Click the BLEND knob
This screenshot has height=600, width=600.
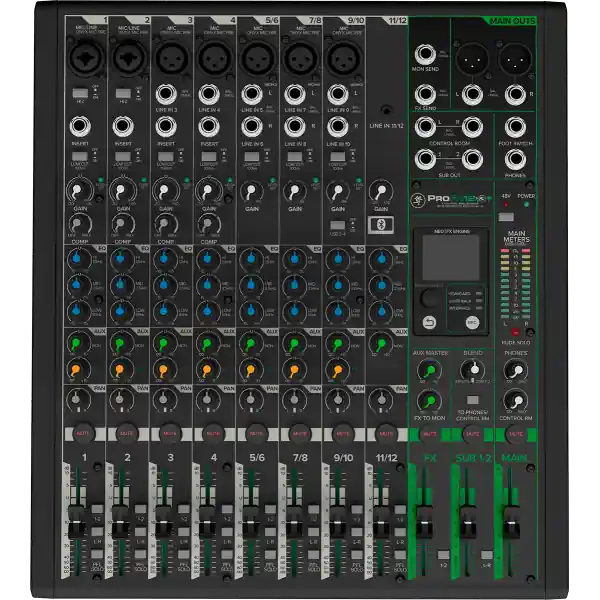(x=473, y=370)
